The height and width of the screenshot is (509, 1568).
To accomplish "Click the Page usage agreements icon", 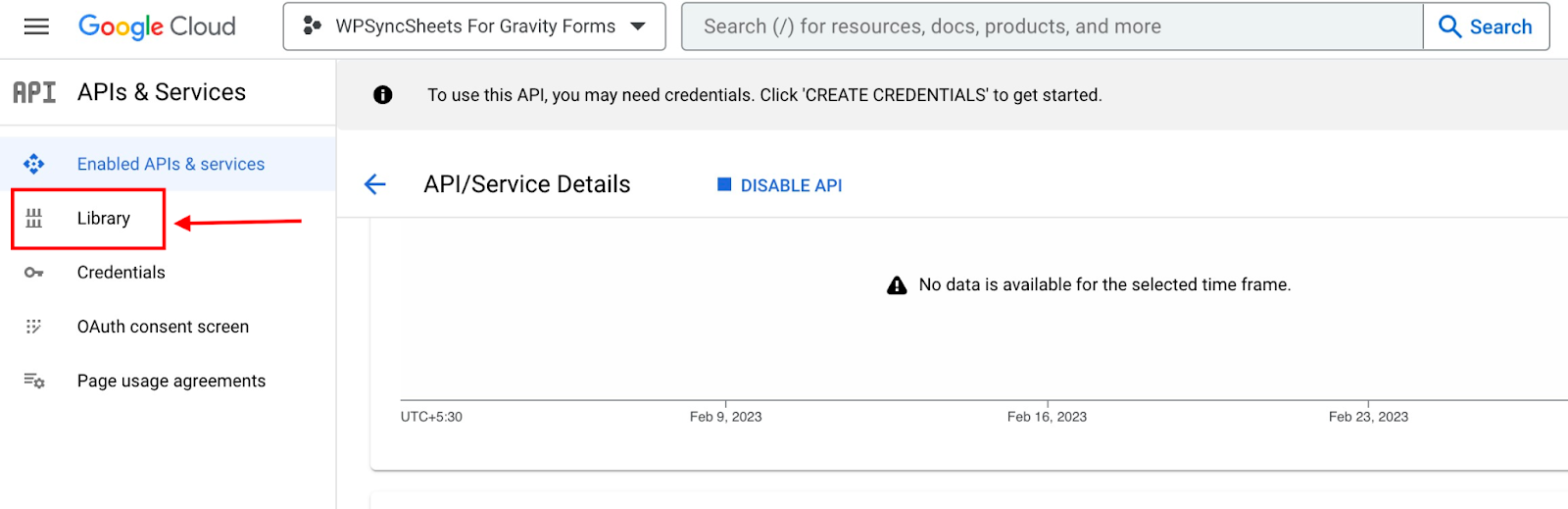I will [34, 381].
